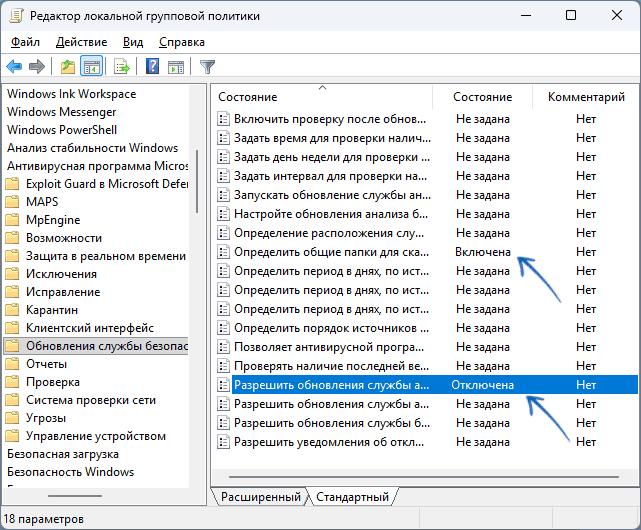
Task: Select policy 'Определить общие папки для ска...'
Action: (x=331, y=252)
